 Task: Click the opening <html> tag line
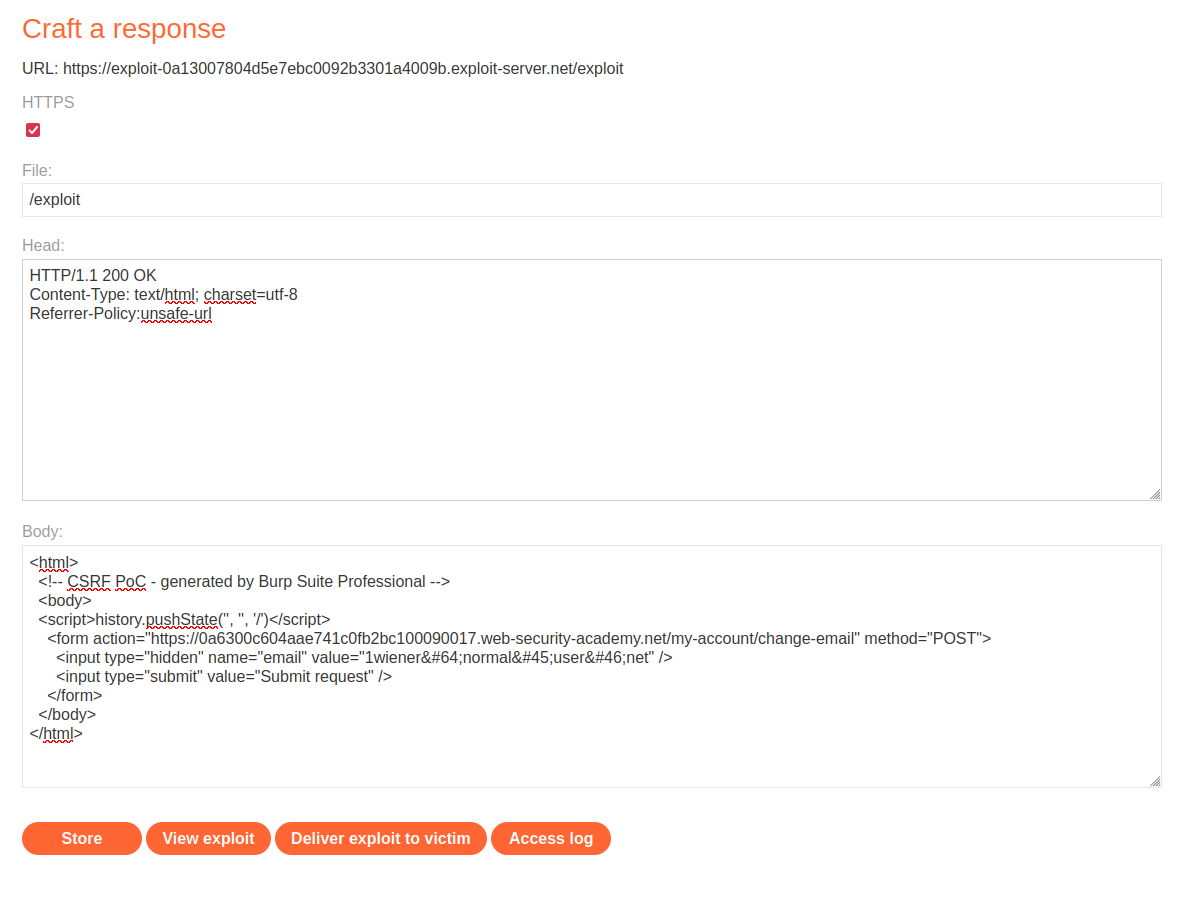[54, 563]
